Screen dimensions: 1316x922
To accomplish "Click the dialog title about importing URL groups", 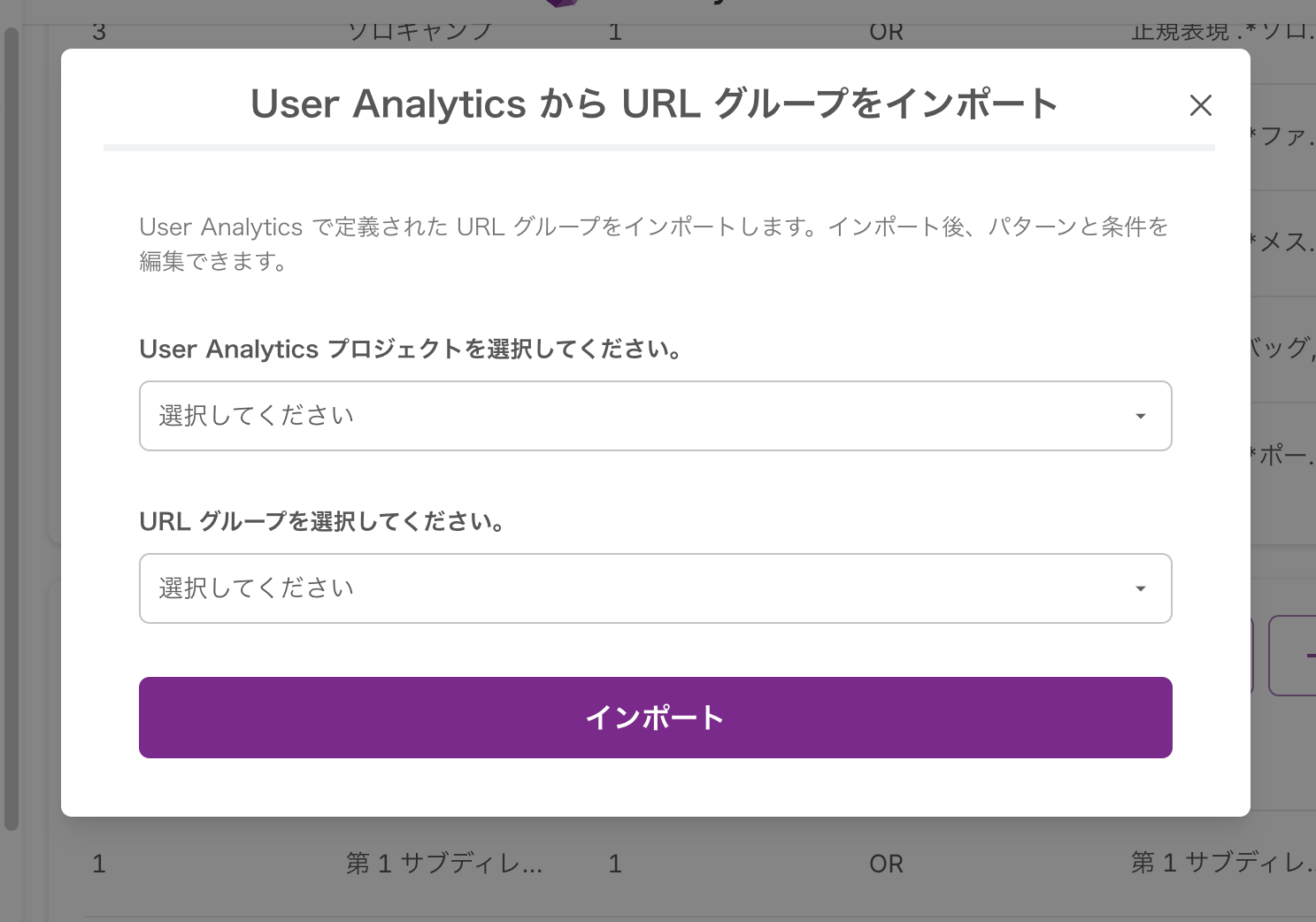I will pyautogui.click(x=654, y=104).
